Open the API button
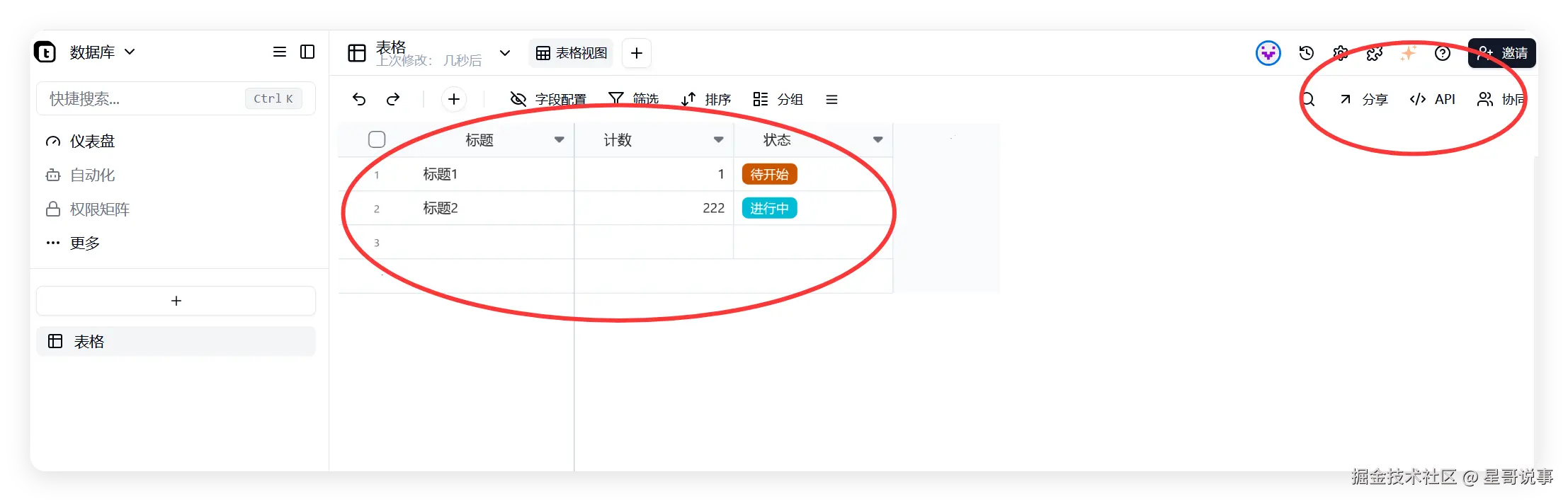This screenshot has width=1568, height=501. [1432, 99]
